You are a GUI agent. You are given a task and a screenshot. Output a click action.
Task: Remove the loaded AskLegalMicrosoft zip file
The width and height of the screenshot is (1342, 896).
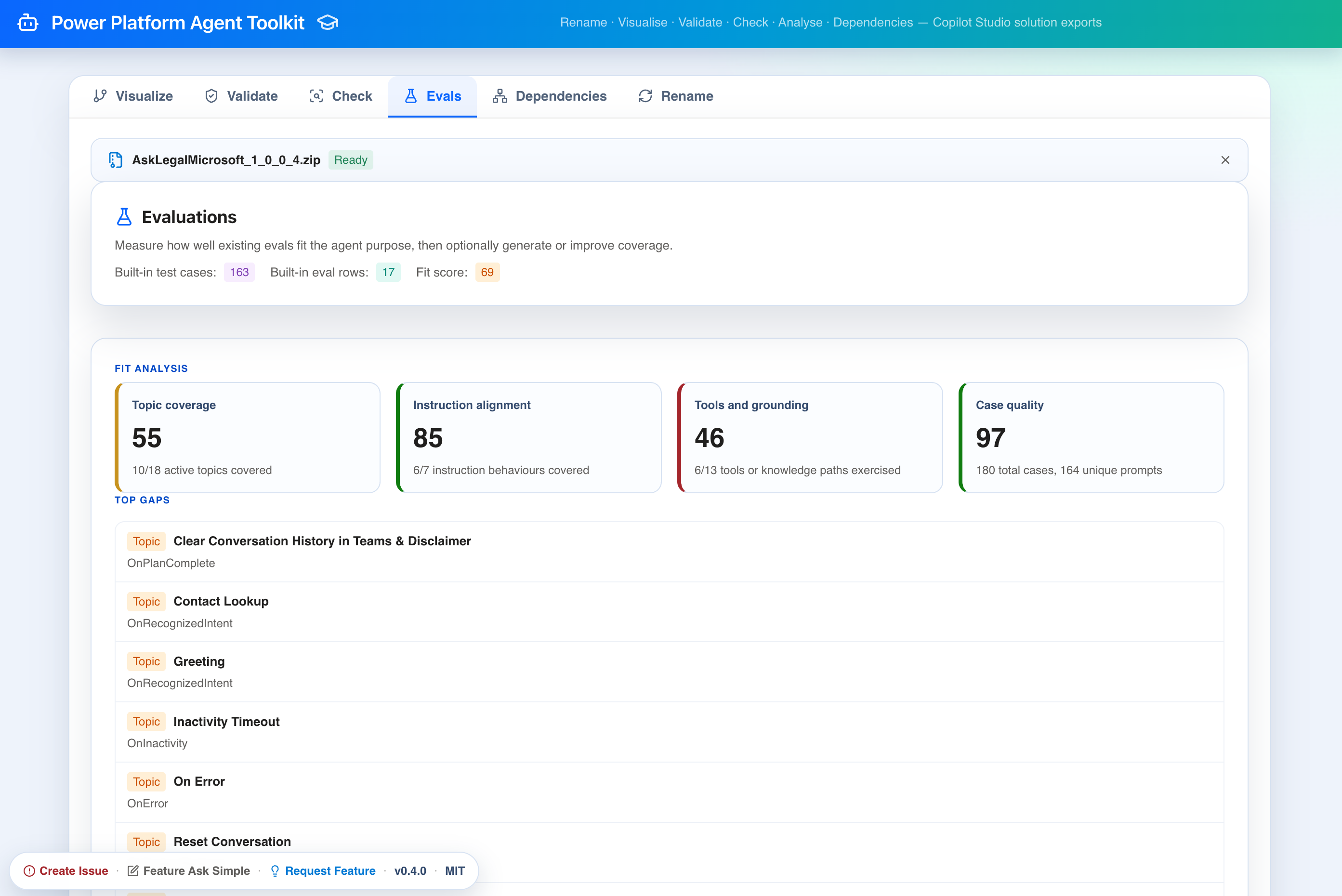tap(1225, 160)
